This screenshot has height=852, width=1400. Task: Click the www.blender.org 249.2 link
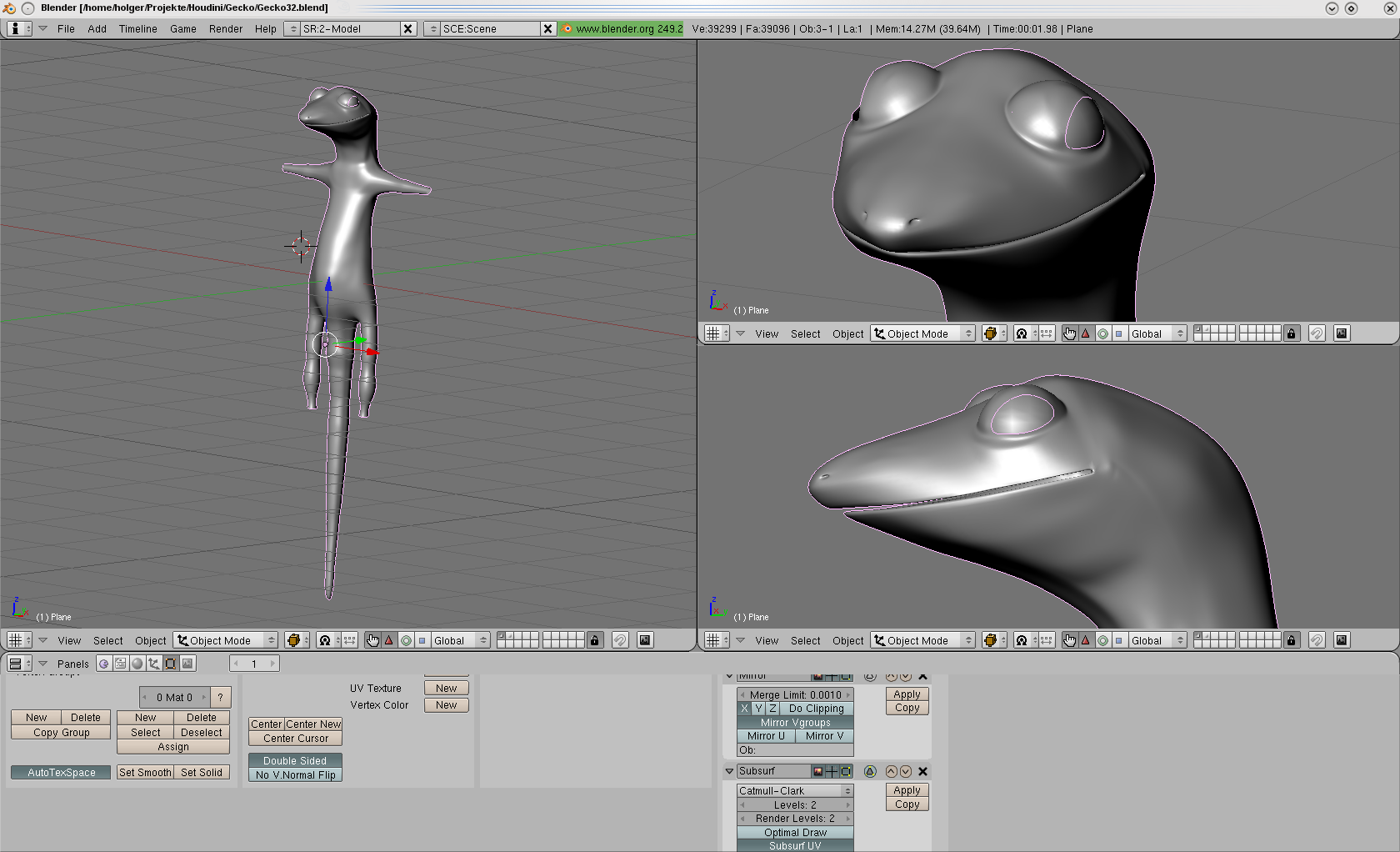[622, 28]
